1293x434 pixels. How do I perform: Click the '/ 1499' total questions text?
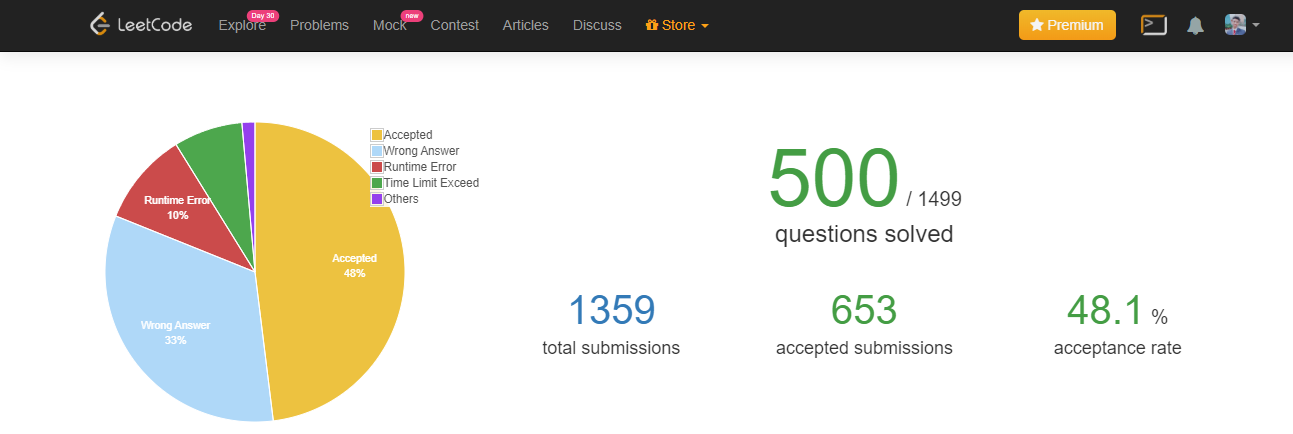[934, 199]
